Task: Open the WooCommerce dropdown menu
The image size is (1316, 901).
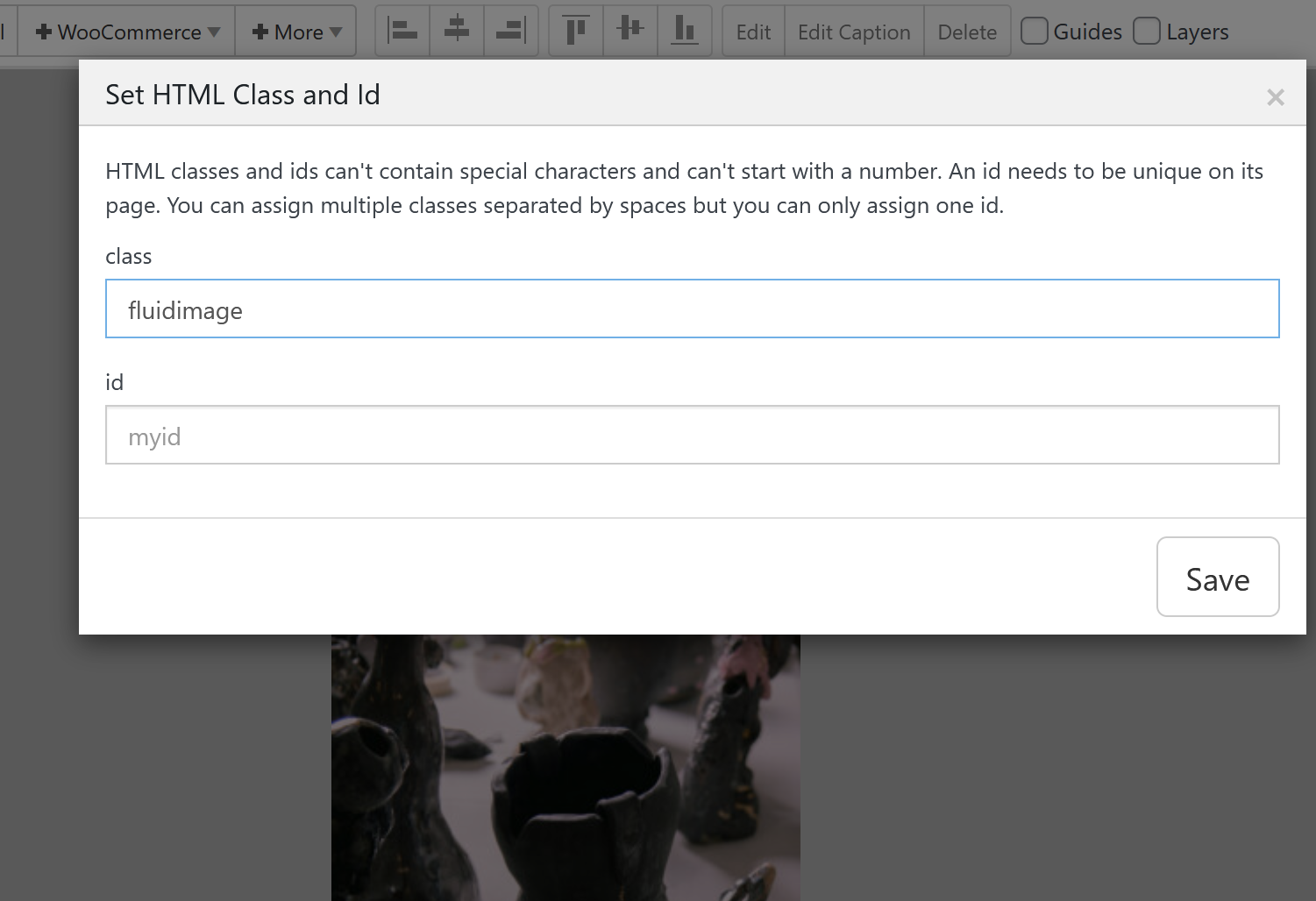Action: pyautogui.click(x=127, y=32)
